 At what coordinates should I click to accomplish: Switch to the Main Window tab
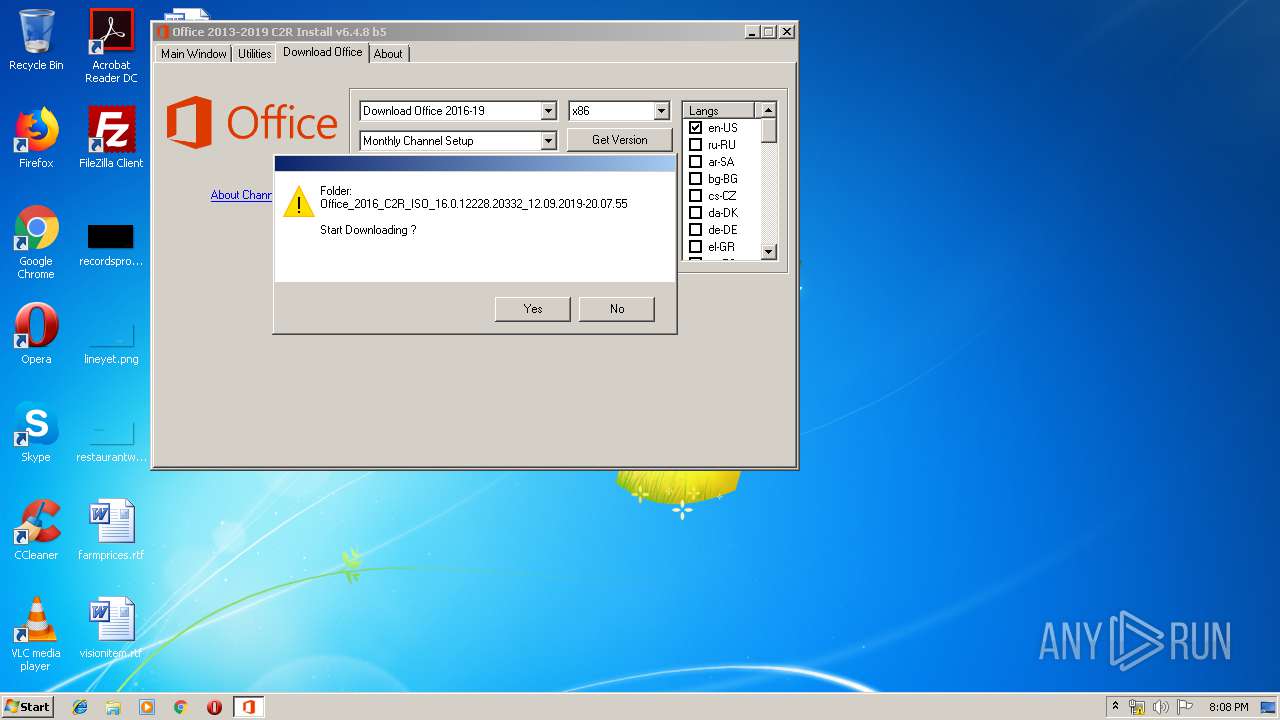[x=194, y=54]
